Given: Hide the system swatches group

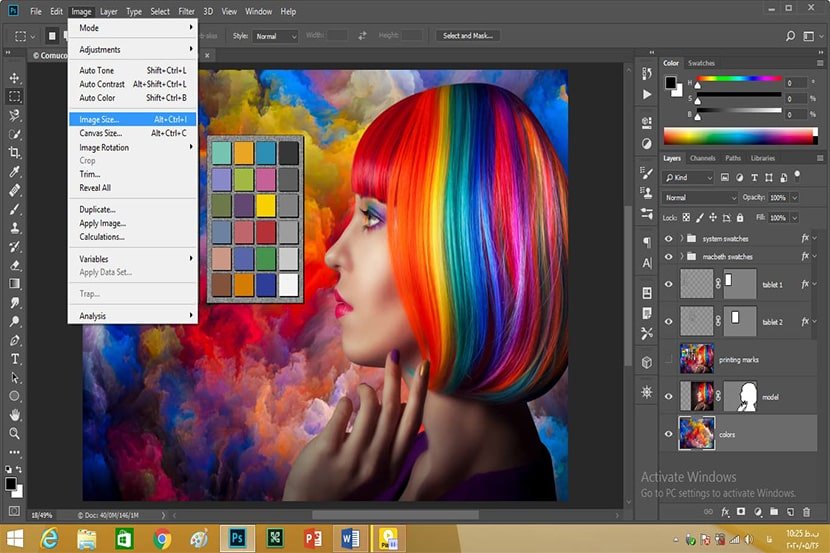Looking at the screenshot, I should coord(669,239).
